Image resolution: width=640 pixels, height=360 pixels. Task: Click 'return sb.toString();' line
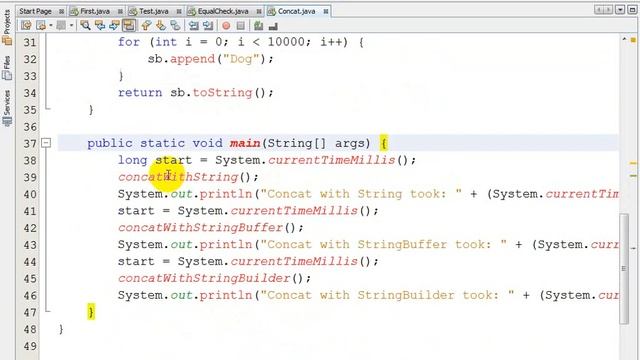(x=196, y=93)
